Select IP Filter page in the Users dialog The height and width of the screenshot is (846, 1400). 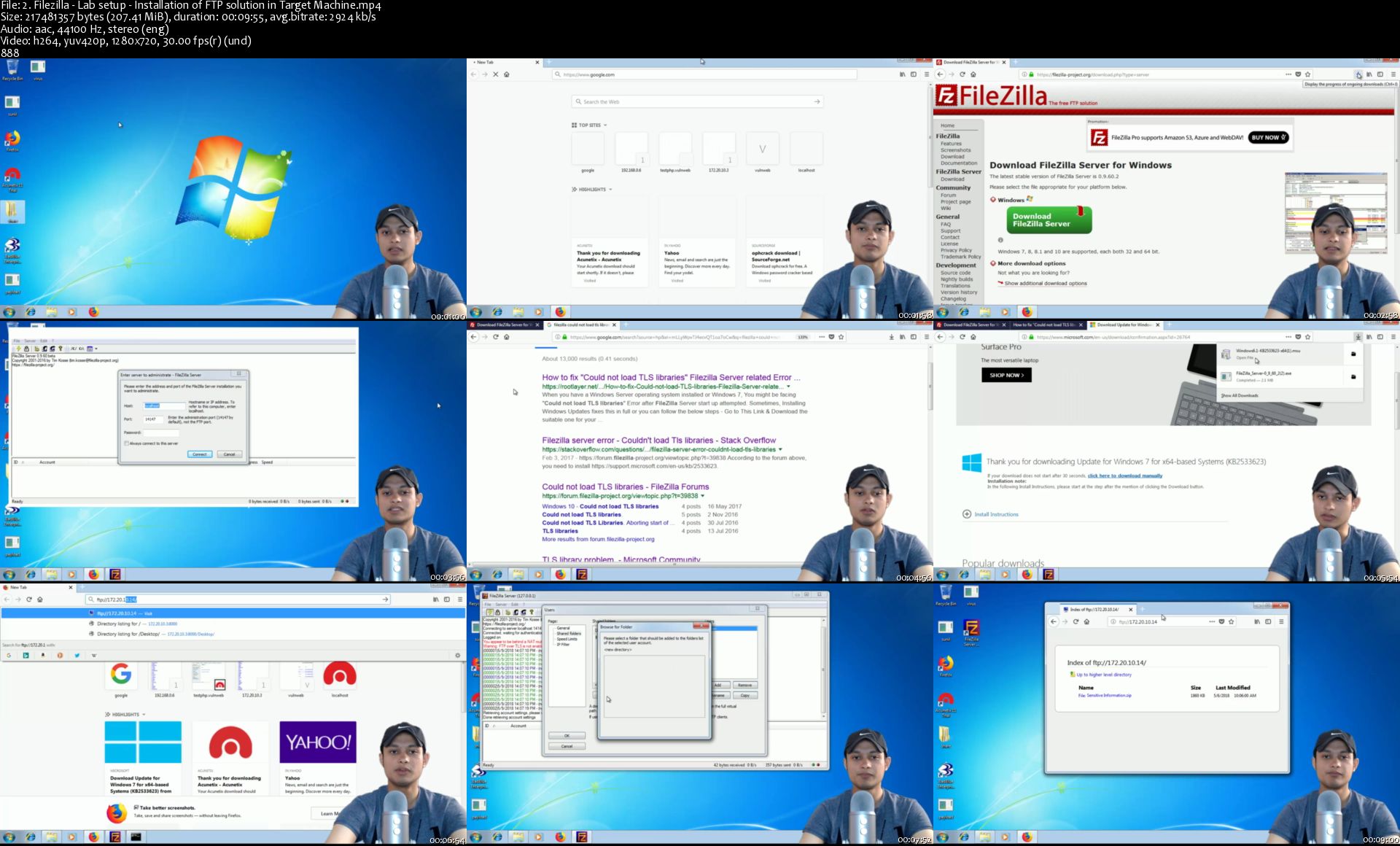click(563, 645)
